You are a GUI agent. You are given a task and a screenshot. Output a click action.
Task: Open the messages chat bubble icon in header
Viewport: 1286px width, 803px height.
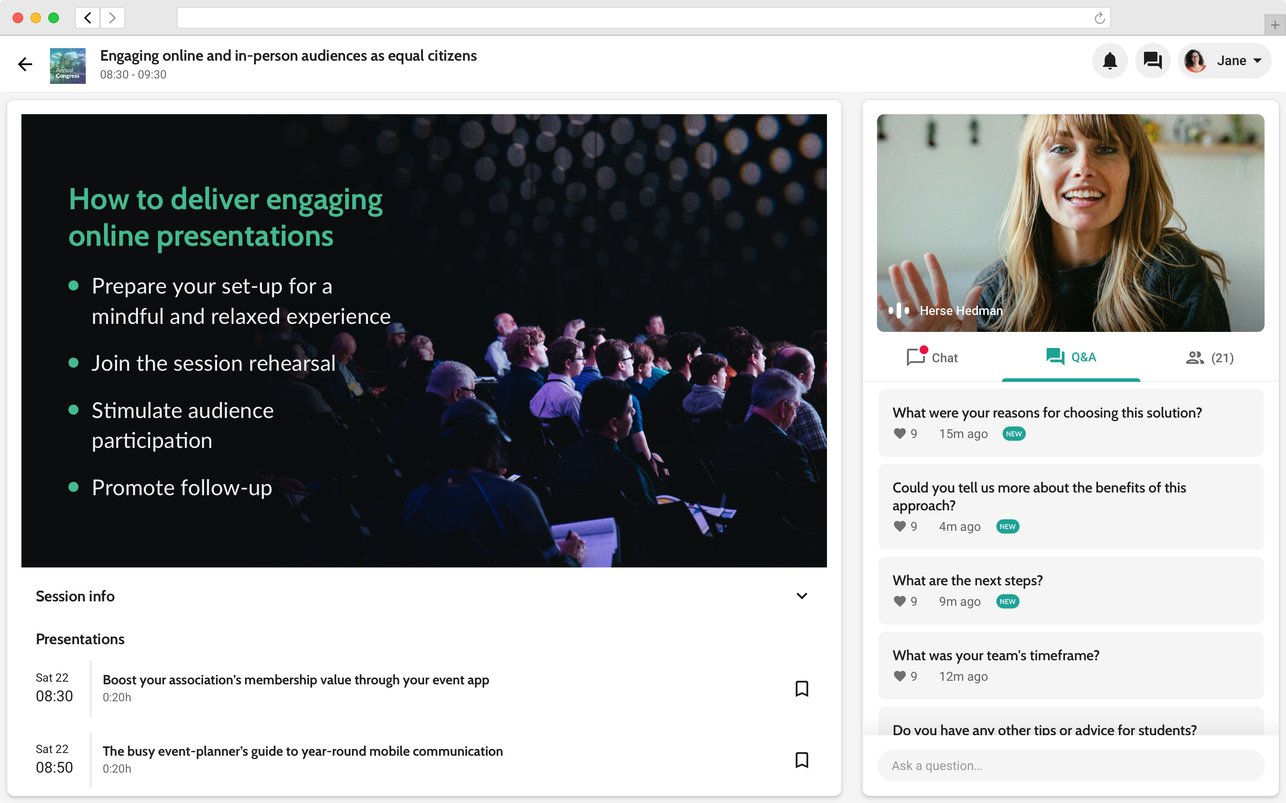point(1152,61)
